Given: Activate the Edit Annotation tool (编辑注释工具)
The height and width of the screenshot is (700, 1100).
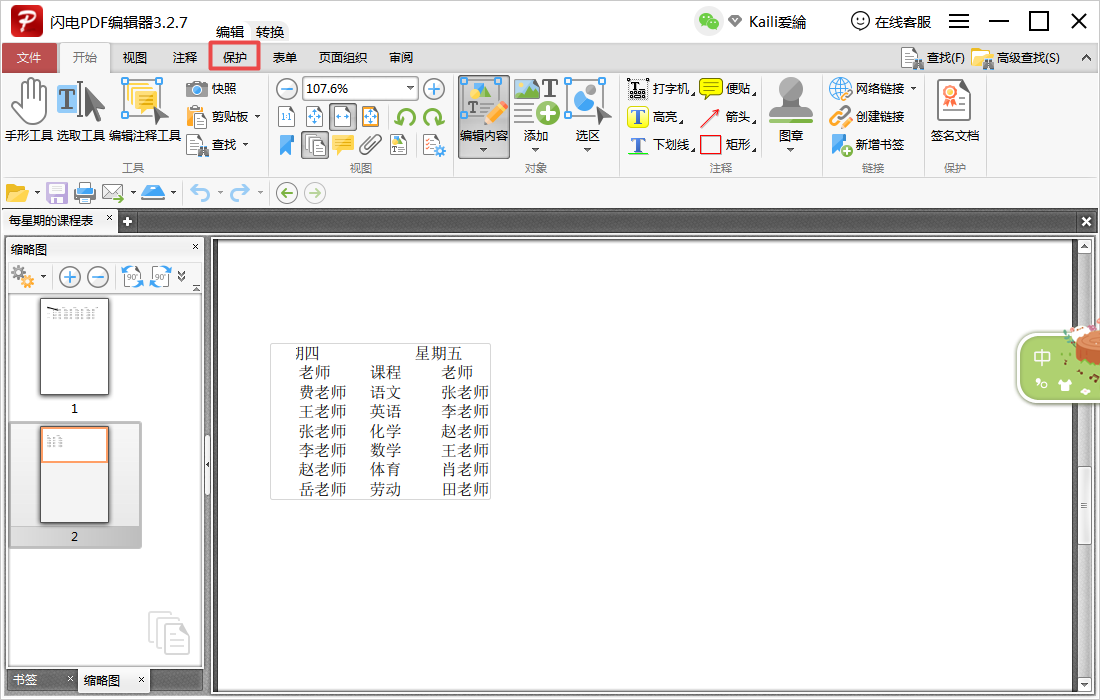Looking at the screenshot, I should tap(145, 110).
